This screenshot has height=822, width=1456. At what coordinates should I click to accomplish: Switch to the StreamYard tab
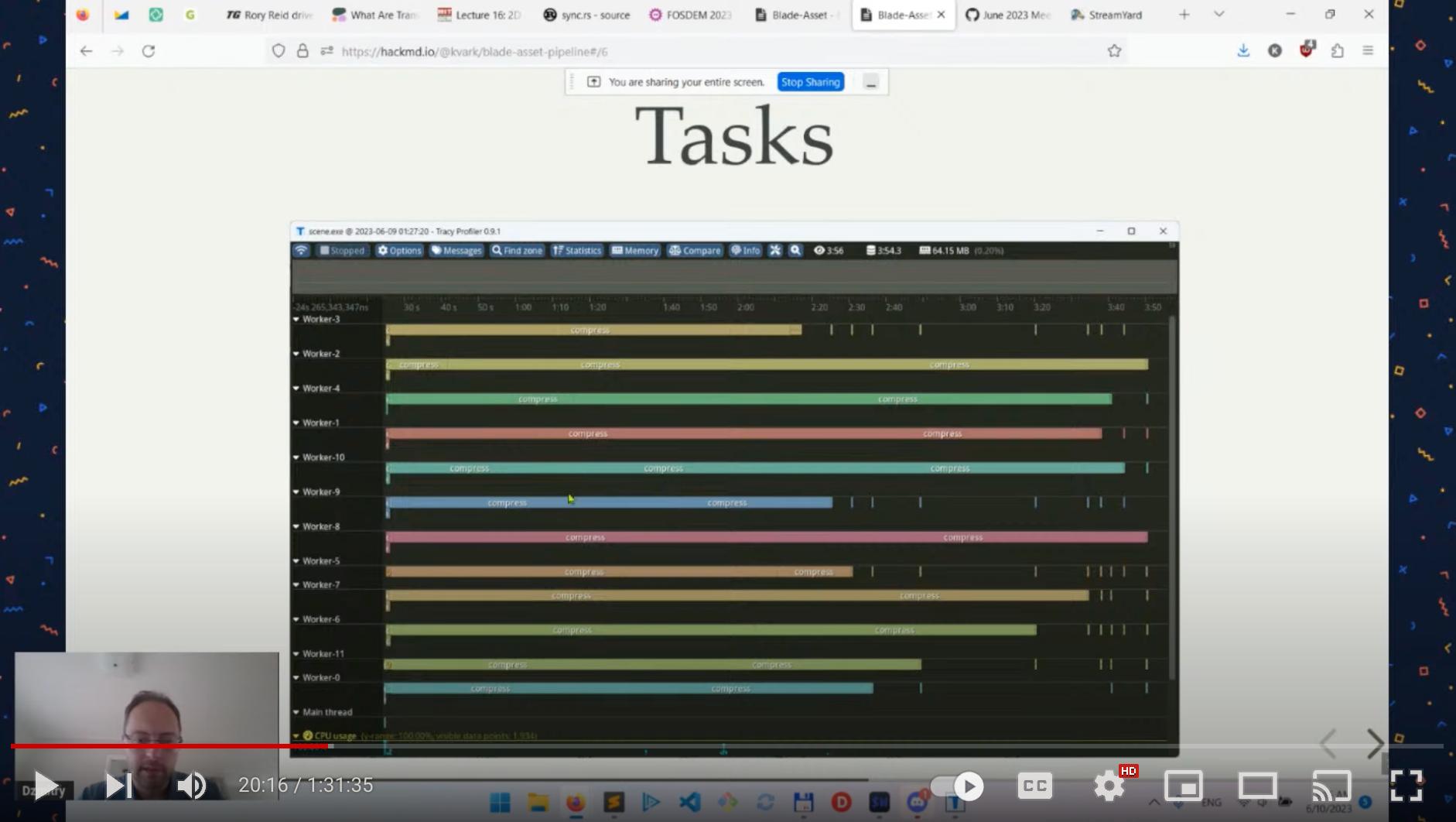[x=1106, y=15]
